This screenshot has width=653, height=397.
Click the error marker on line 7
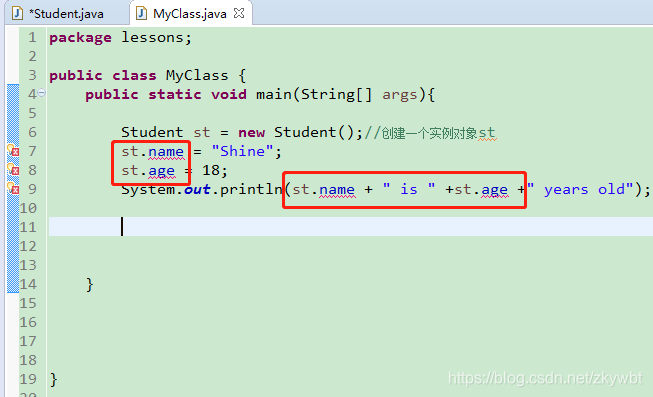pyautogui.click(x=13, y=151)
